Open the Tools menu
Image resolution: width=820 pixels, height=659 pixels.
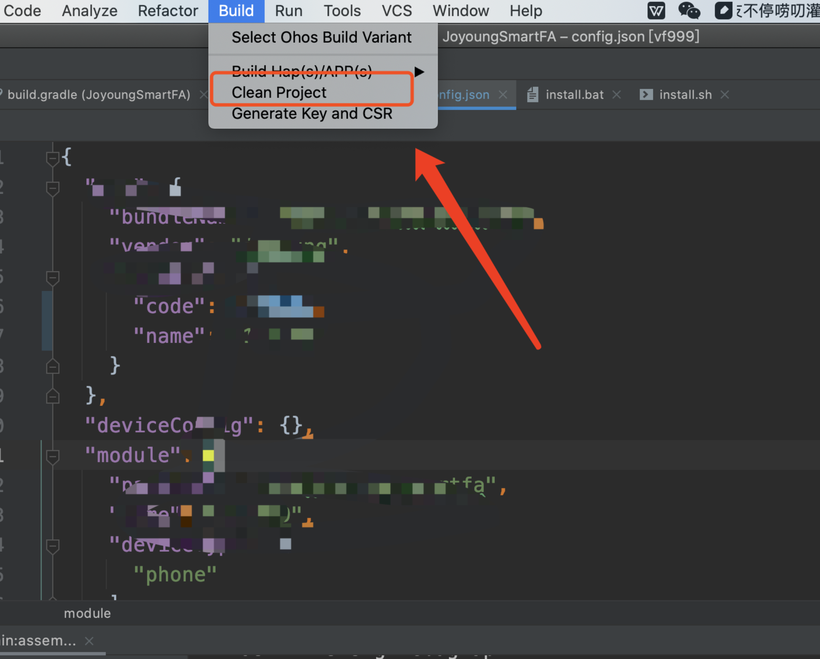342,10
